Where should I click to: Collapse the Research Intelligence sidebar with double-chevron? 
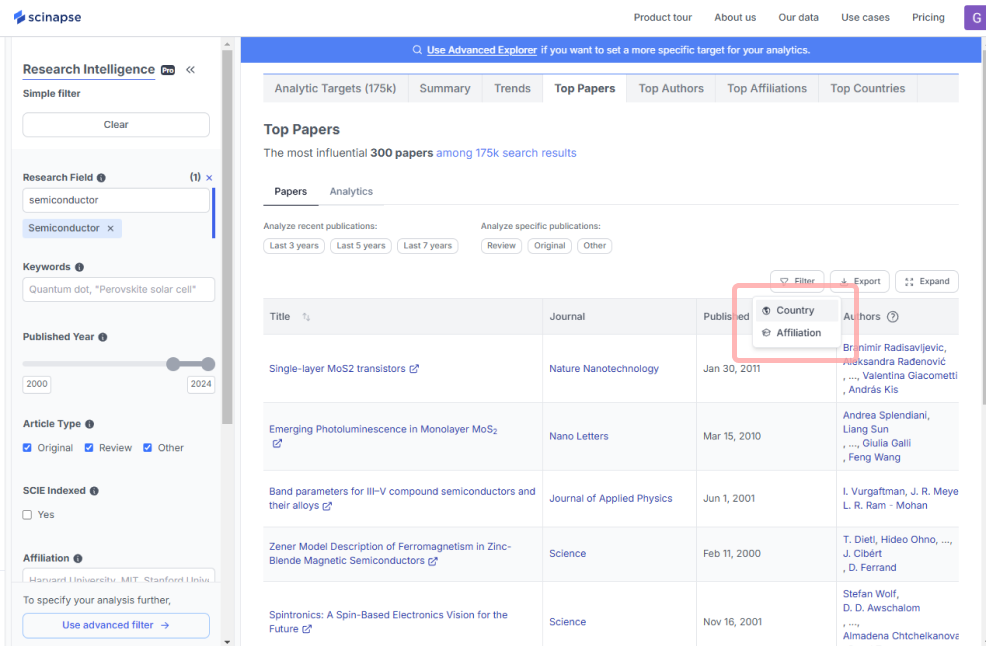pyautogui.click(x=190, y=70)
